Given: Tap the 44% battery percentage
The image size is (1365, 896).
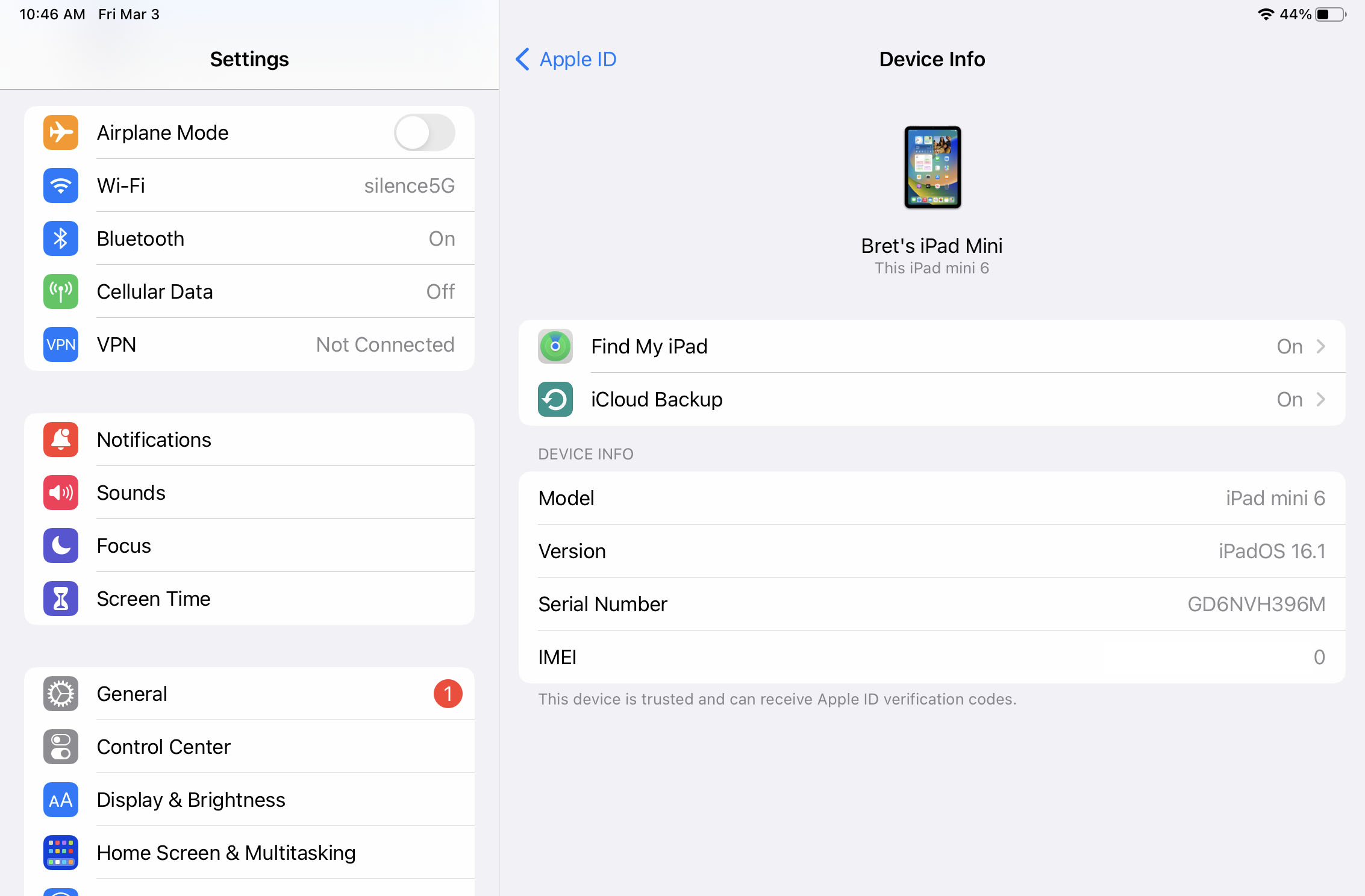Looking at the screenshot, I should [x=1295, y=14].
